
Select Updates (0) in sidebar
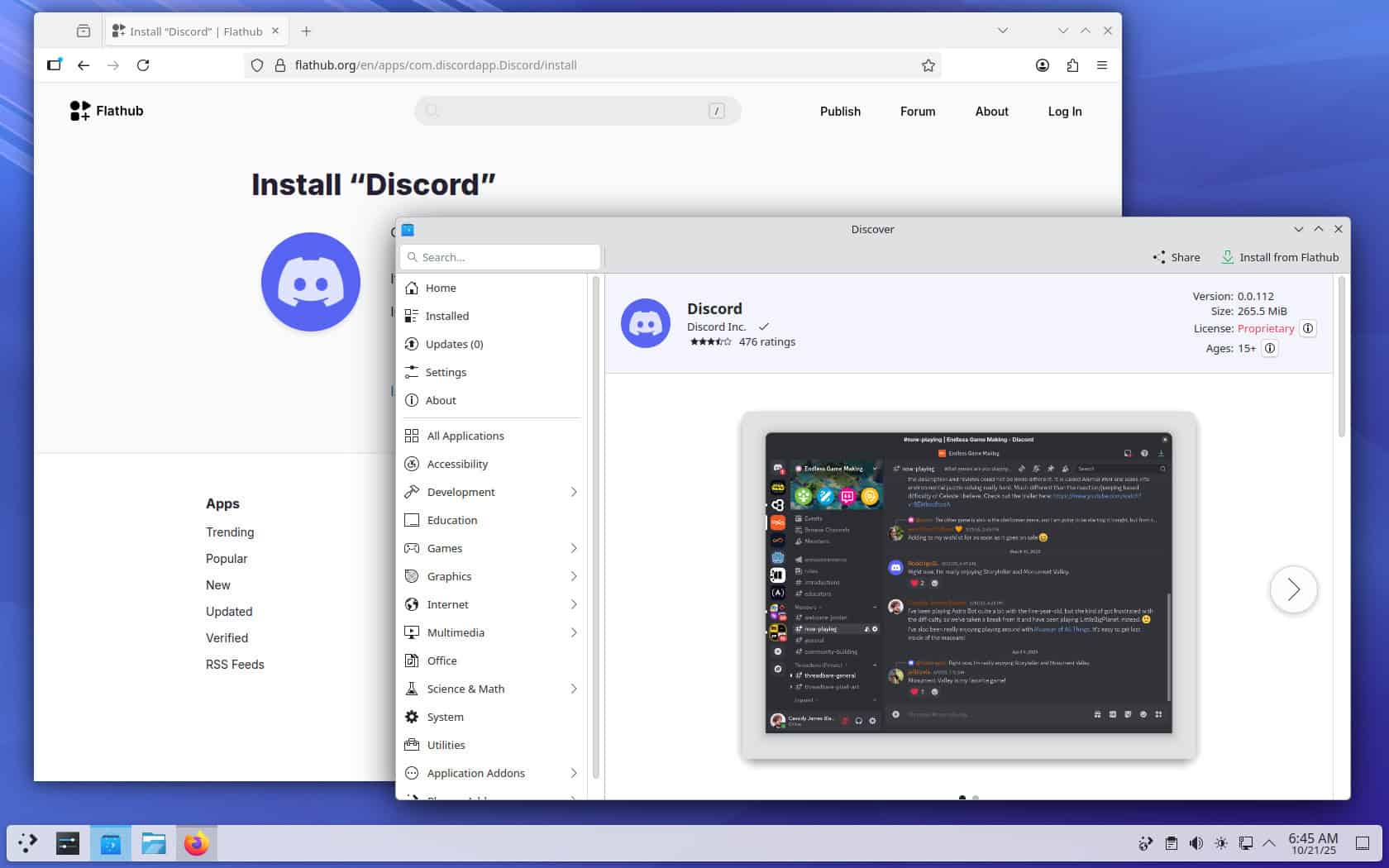[454, 344]
